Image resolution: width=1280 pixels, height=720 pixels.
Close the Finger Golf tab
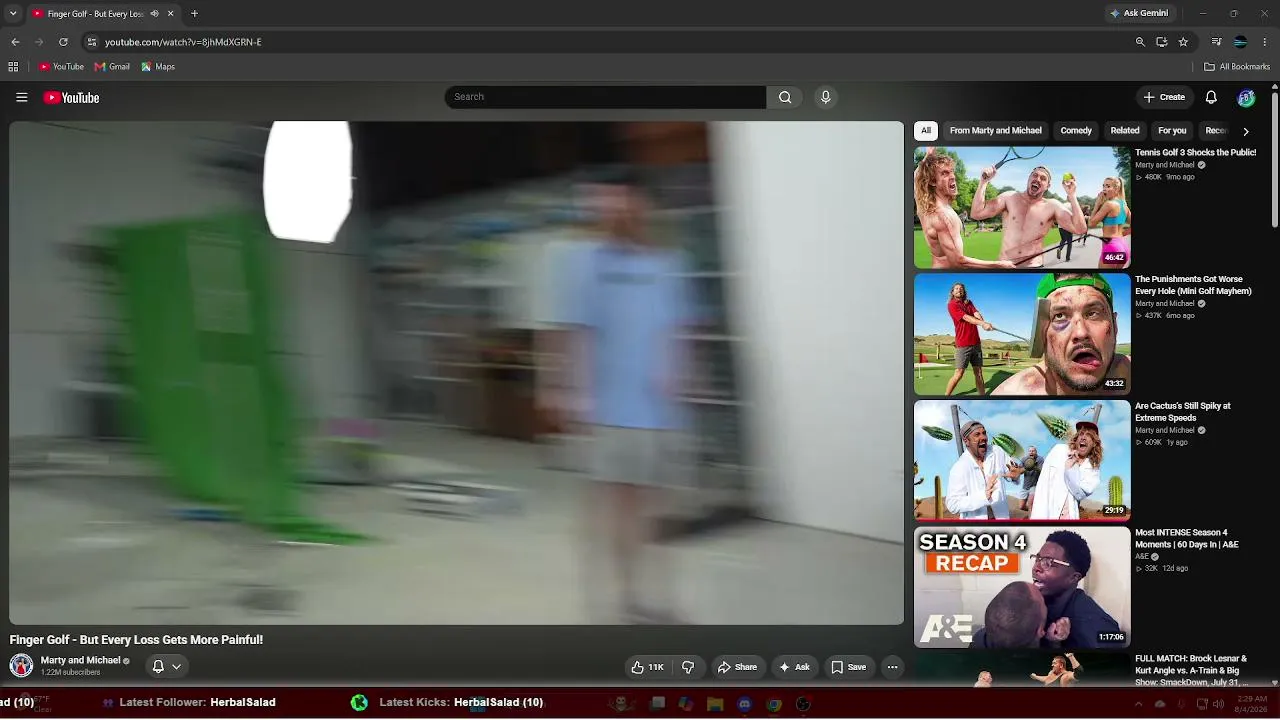(x=170, y=14)
